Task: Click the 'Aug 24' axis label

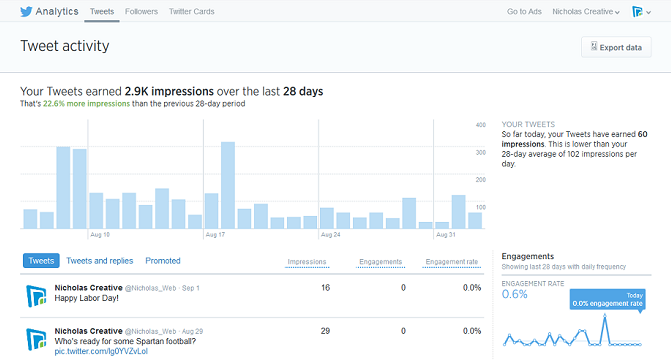Action: [x=331, y=235]
